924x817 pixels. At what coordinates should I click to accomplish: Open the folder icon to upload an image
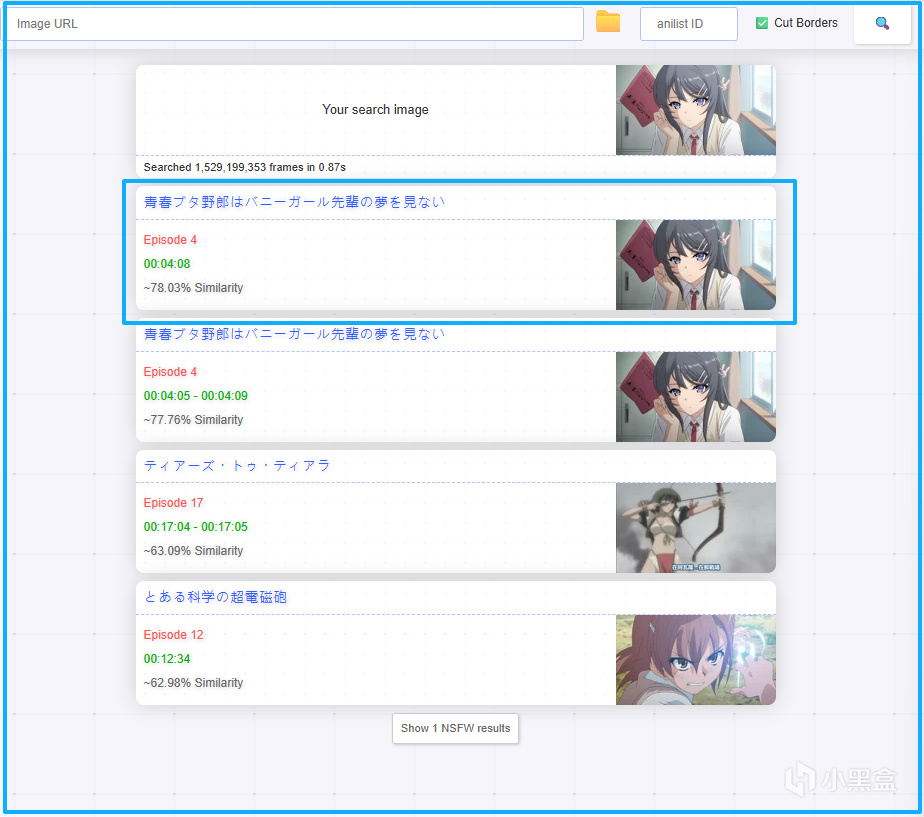point(608,22)
